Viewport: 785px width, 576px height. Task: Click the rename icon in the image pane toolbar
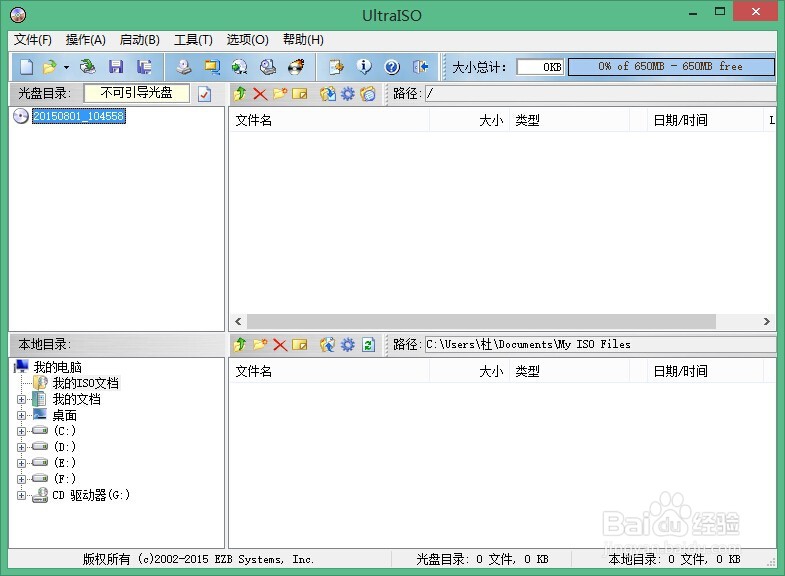[299, 94]
